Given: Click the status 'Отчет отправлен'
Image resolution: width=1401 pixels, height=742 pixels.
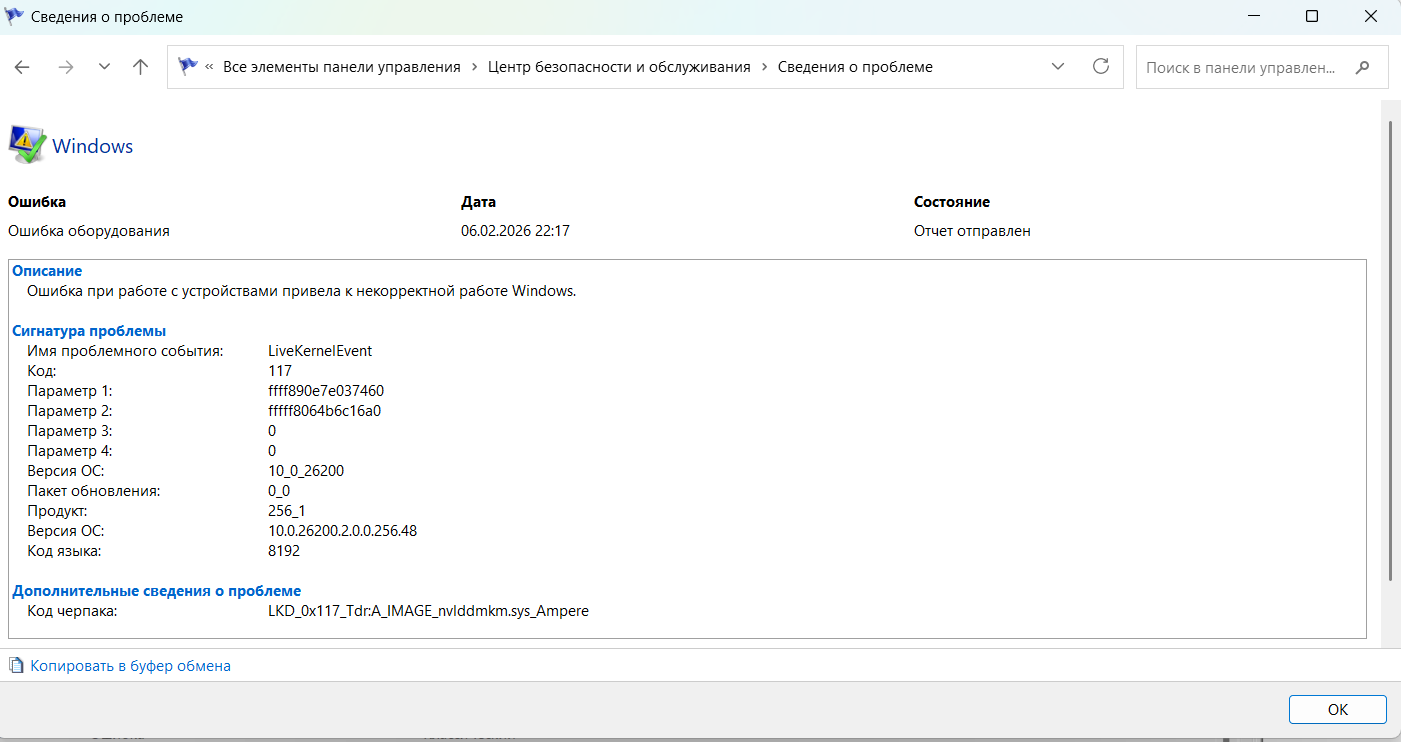Looking at the screenshot, I should [x=972, y=231].
